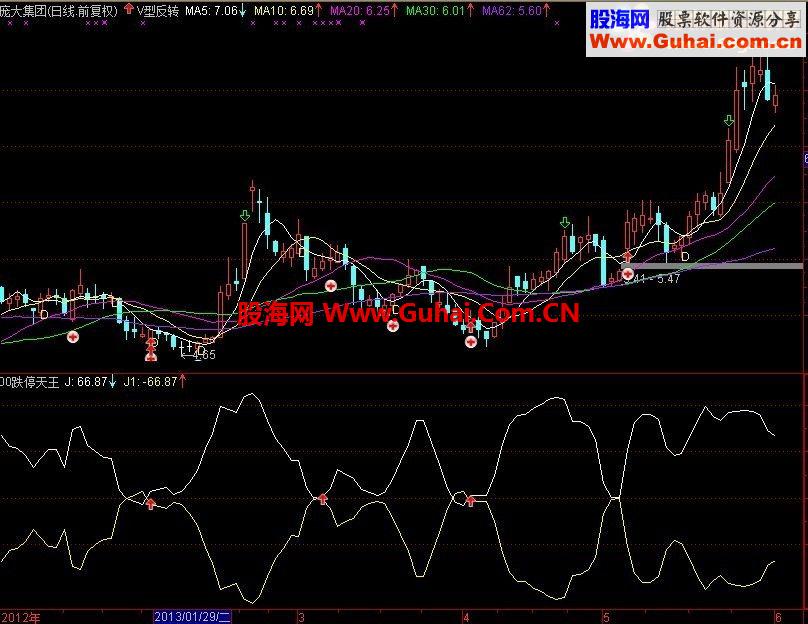Select the highlighted 2013/01/29/二 date label
The image size is (808, 624).
pos(193,617)
